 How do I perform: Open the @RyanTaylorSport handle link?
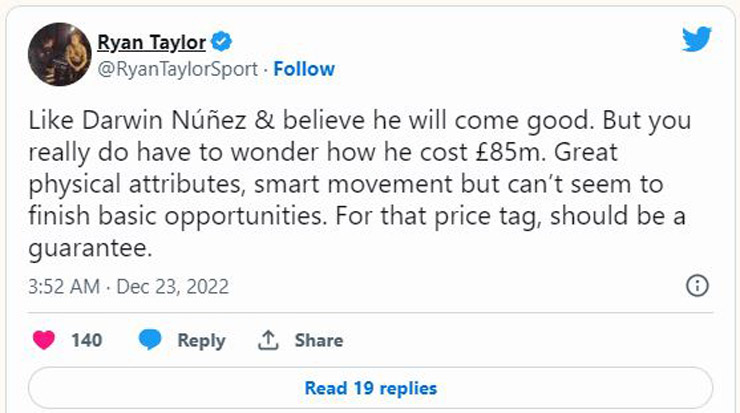(176, 69)
